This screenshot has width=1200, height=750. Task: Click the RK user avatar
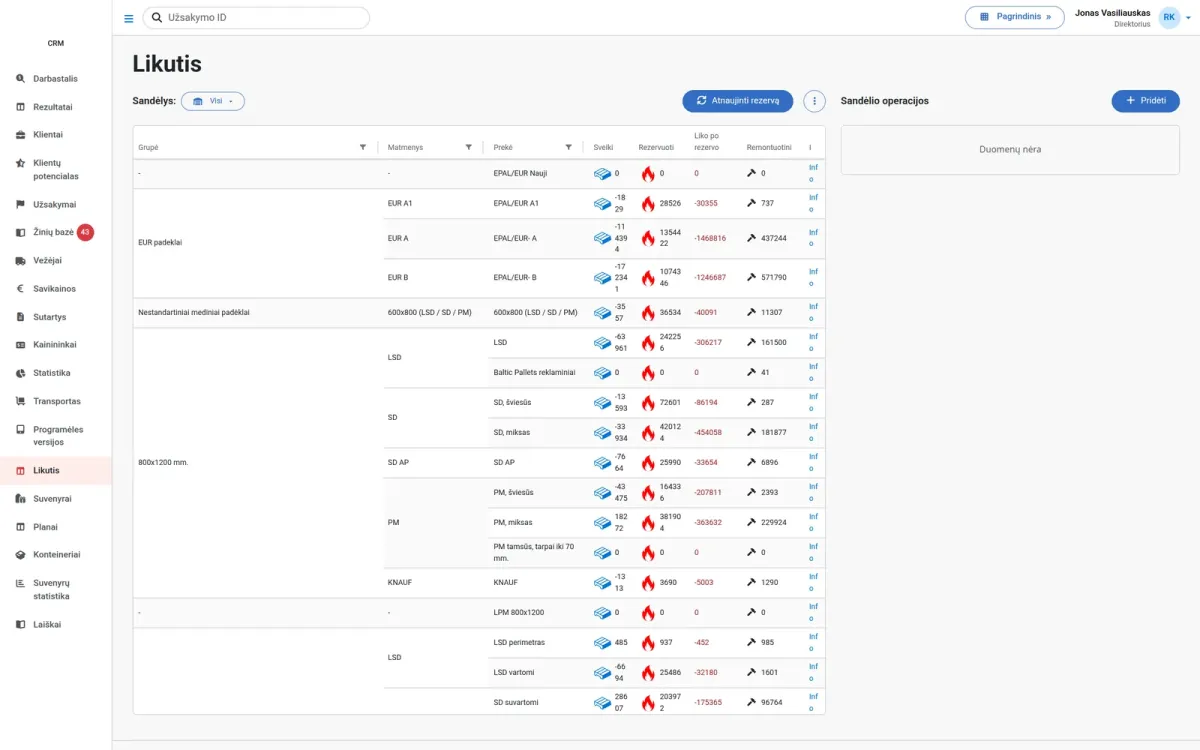[x=1169, y=17]
